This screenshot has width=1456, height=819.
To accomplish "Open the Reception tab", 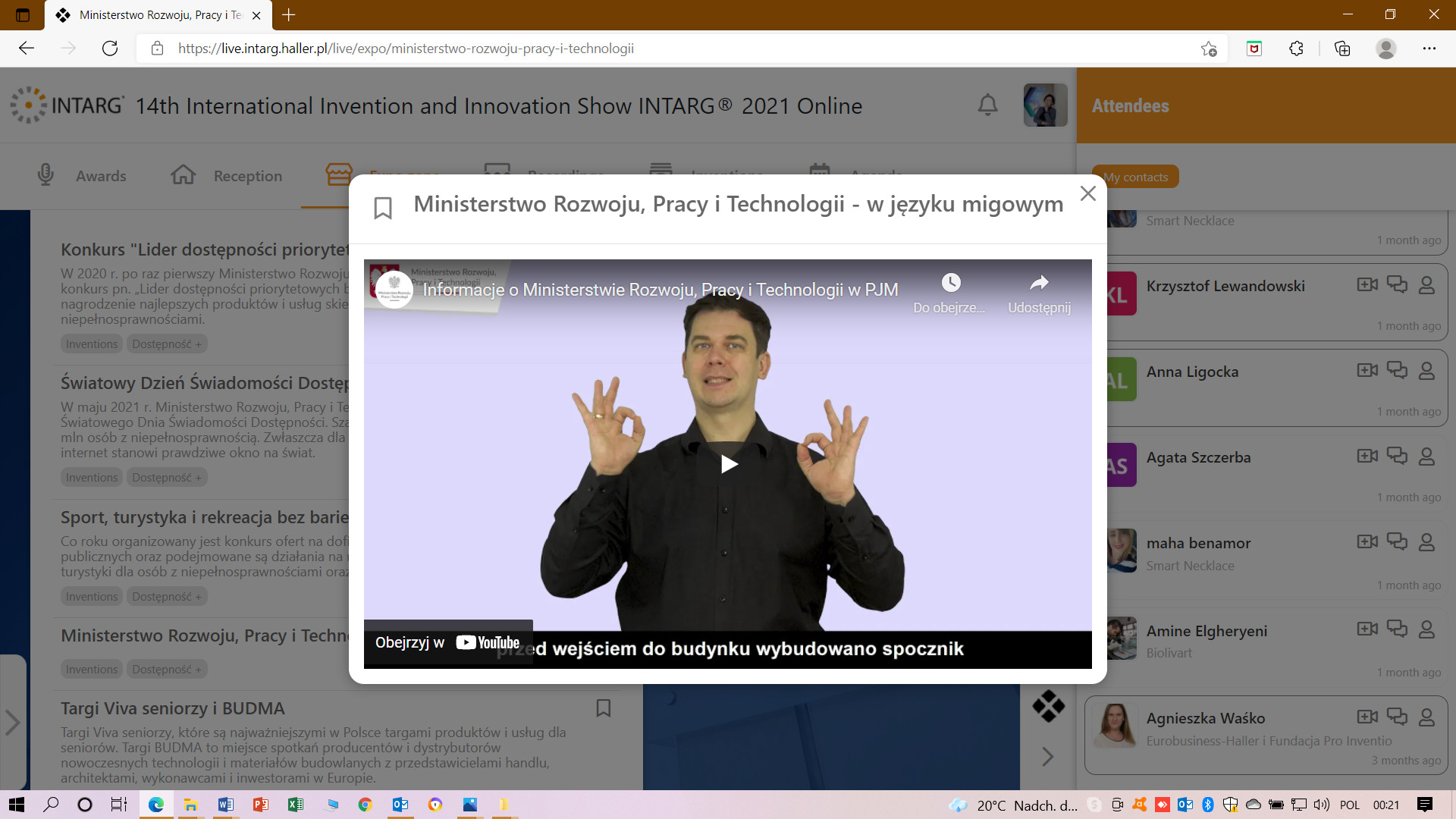I will click(227, 175).
